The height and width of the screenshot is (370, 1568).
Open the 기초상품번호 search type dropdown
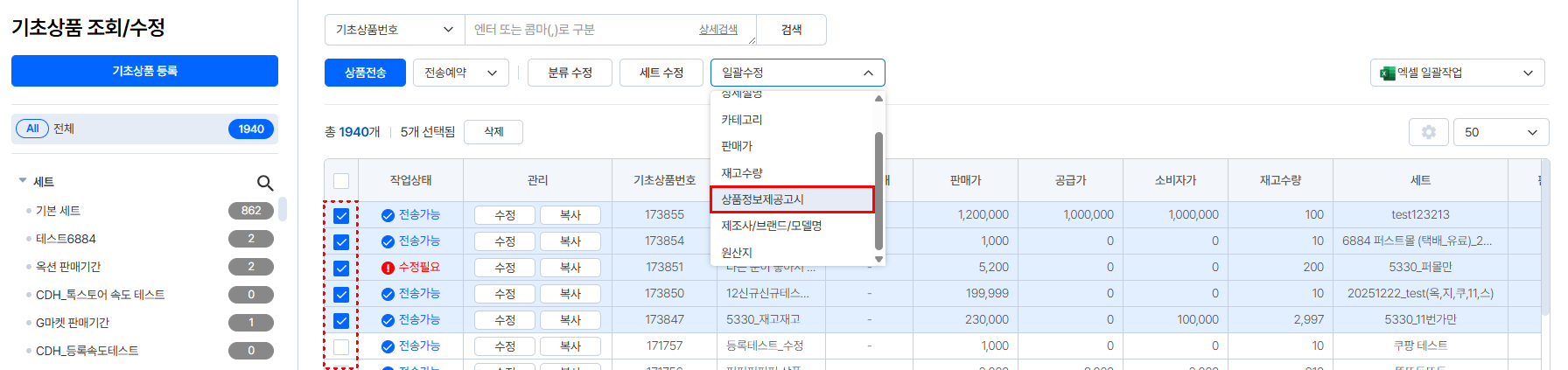coord(394,30)
